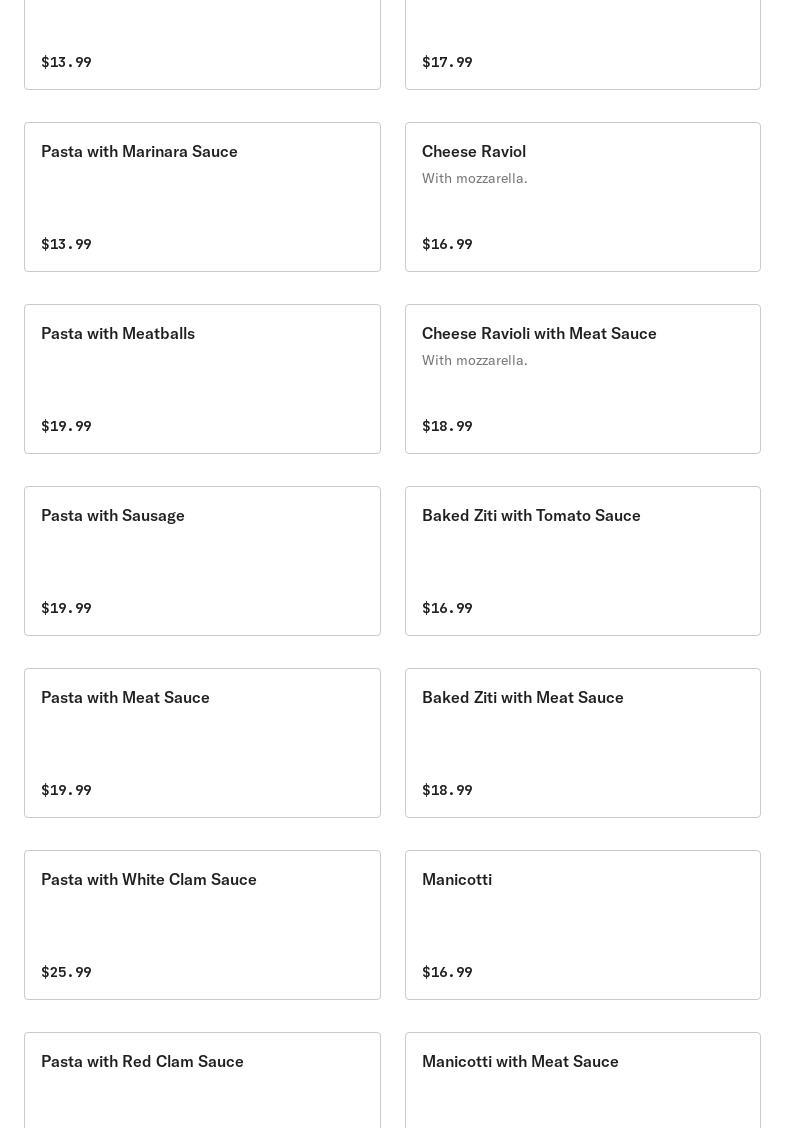Select the Cheese Raviol menu card

[582, 196]
